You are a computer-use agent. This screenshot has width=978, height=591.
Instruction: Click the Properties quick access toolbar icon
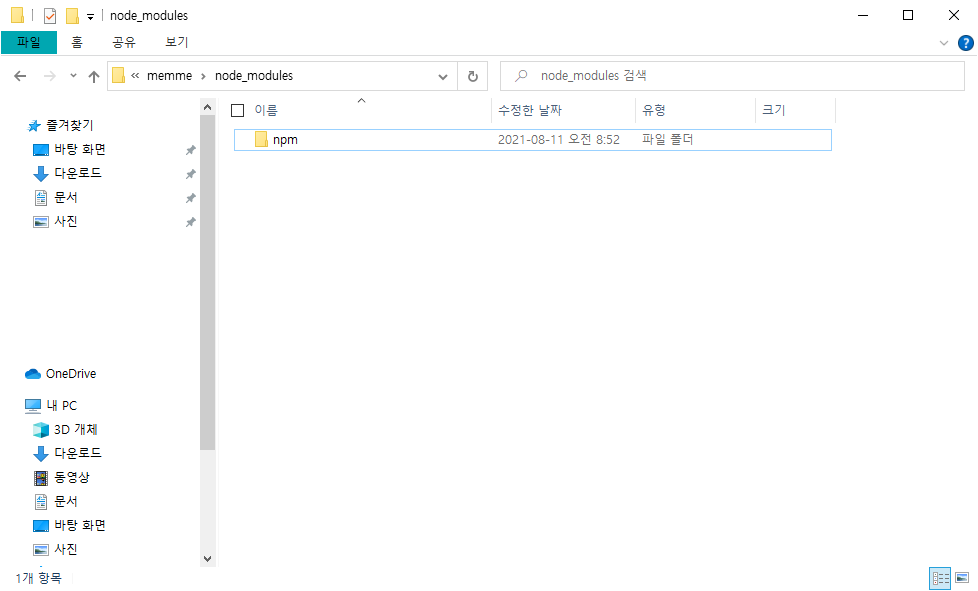[50, 16]
